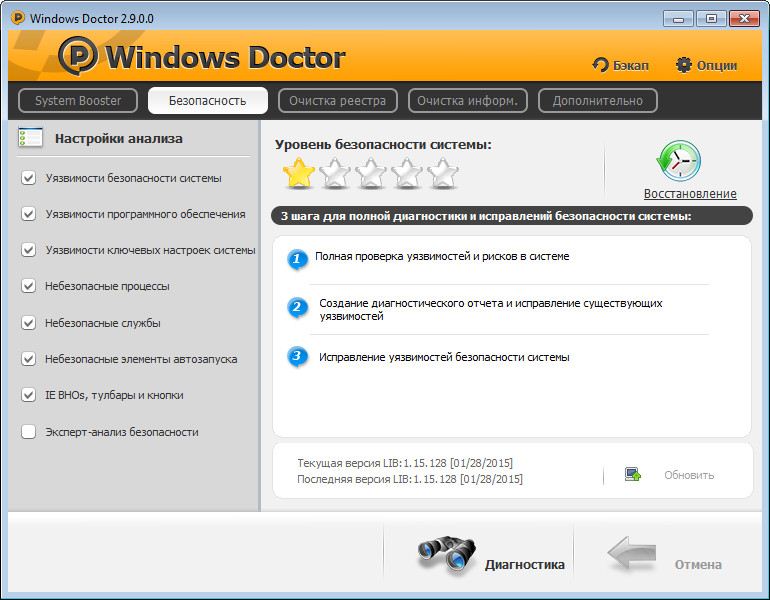Click the Опции gear icon
Screen dimensions: 770x600
(x=684, y=65)
